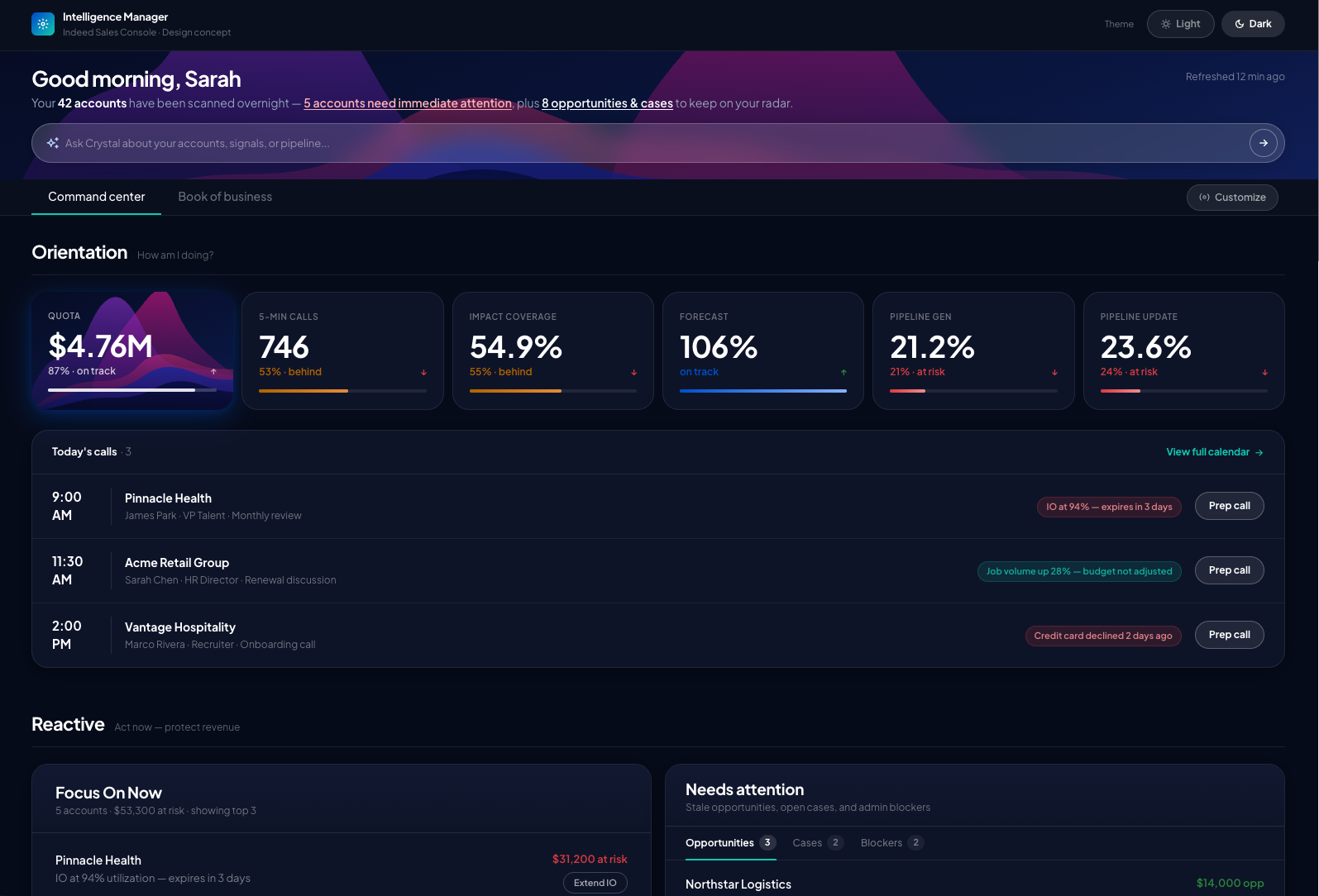Prep call for Acme Retail Group
The image size is (1319, 896).
[x=1229, y=570]
